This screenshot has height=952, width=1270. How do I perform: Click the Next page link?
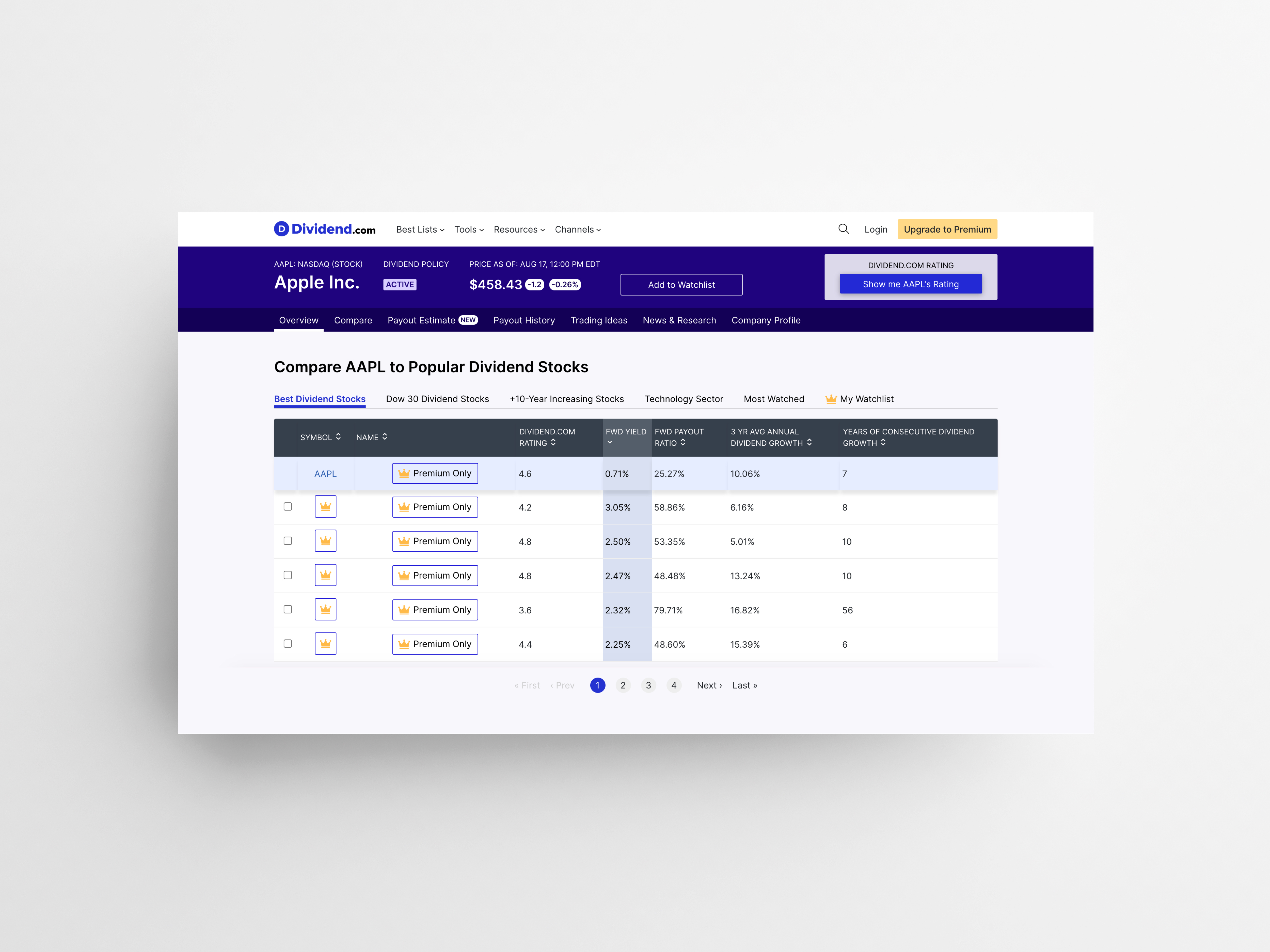[x=710, y=685]
